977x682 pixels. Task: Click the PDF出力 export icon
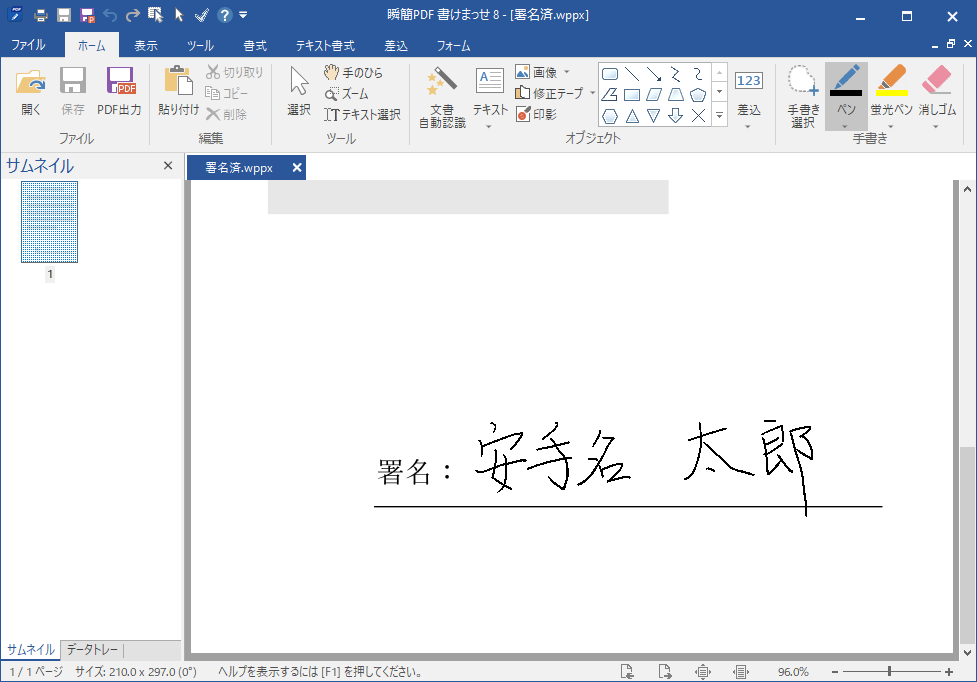point(119,90)
